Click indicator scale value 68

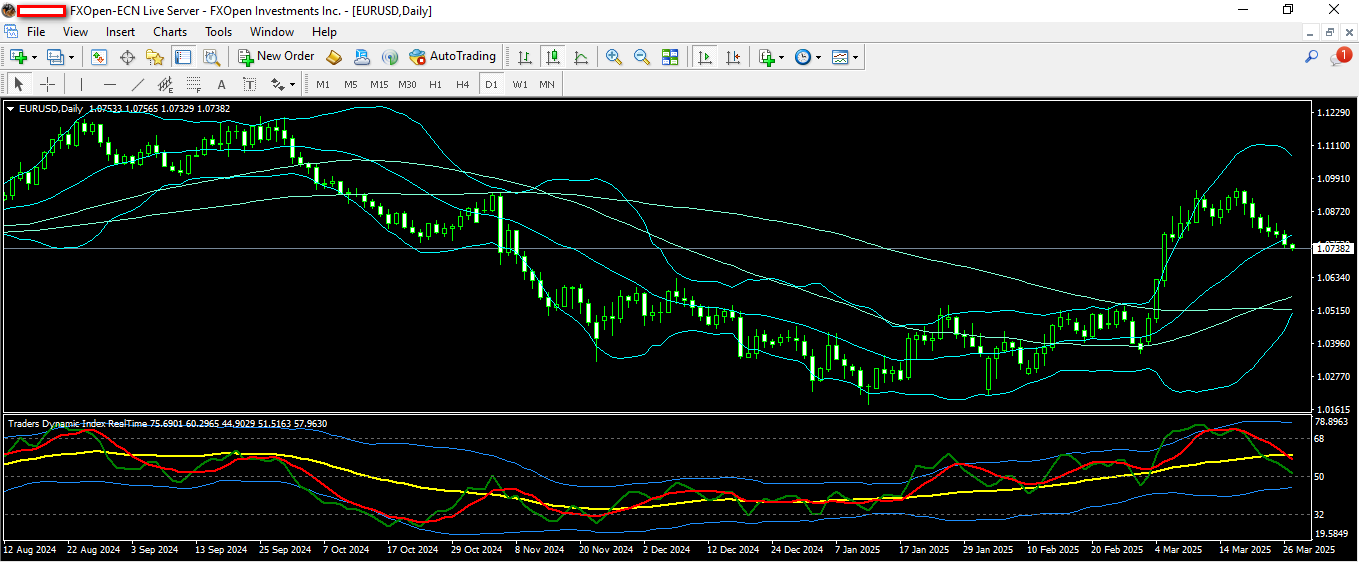[1320, 438]
